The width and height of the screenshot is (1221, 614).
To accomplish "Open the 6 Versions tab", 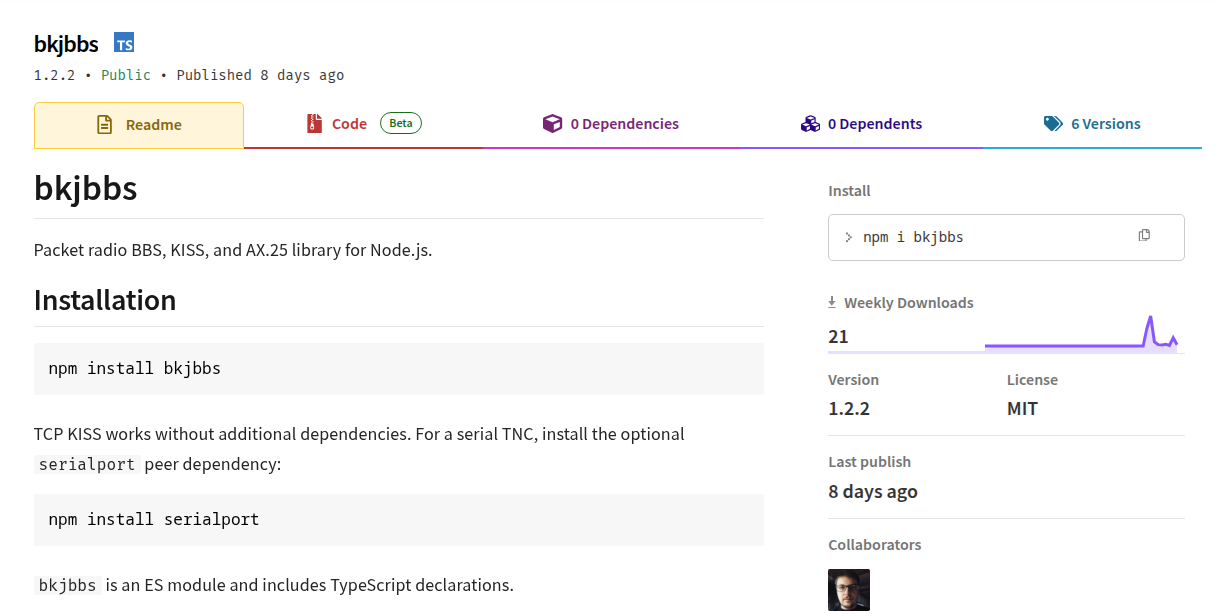I will [x=1092, y=124].
